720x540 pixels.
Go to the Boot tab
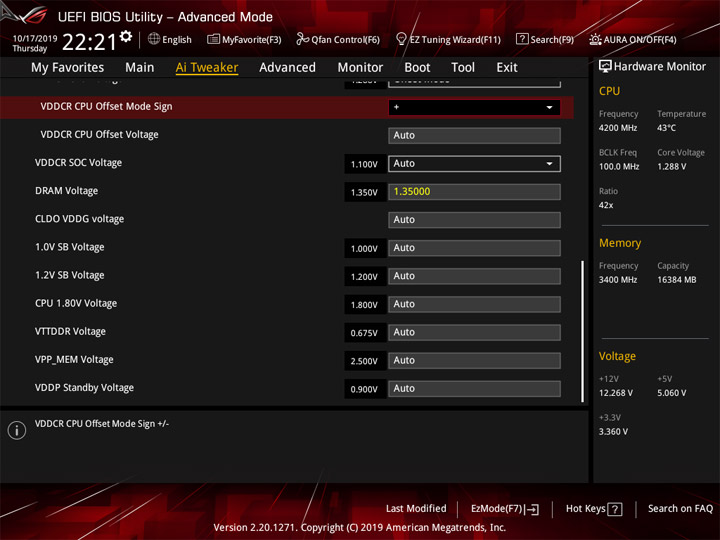(417, 68)
